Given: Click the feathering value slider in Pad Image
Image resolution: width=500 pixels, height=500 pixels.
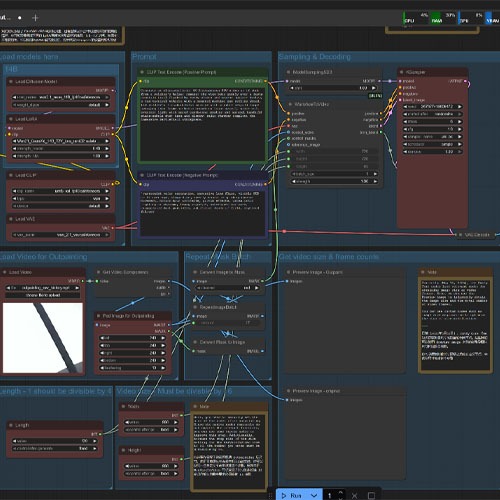Looking at the screenshot, I should pyautogui.click(x=133, y=368).
